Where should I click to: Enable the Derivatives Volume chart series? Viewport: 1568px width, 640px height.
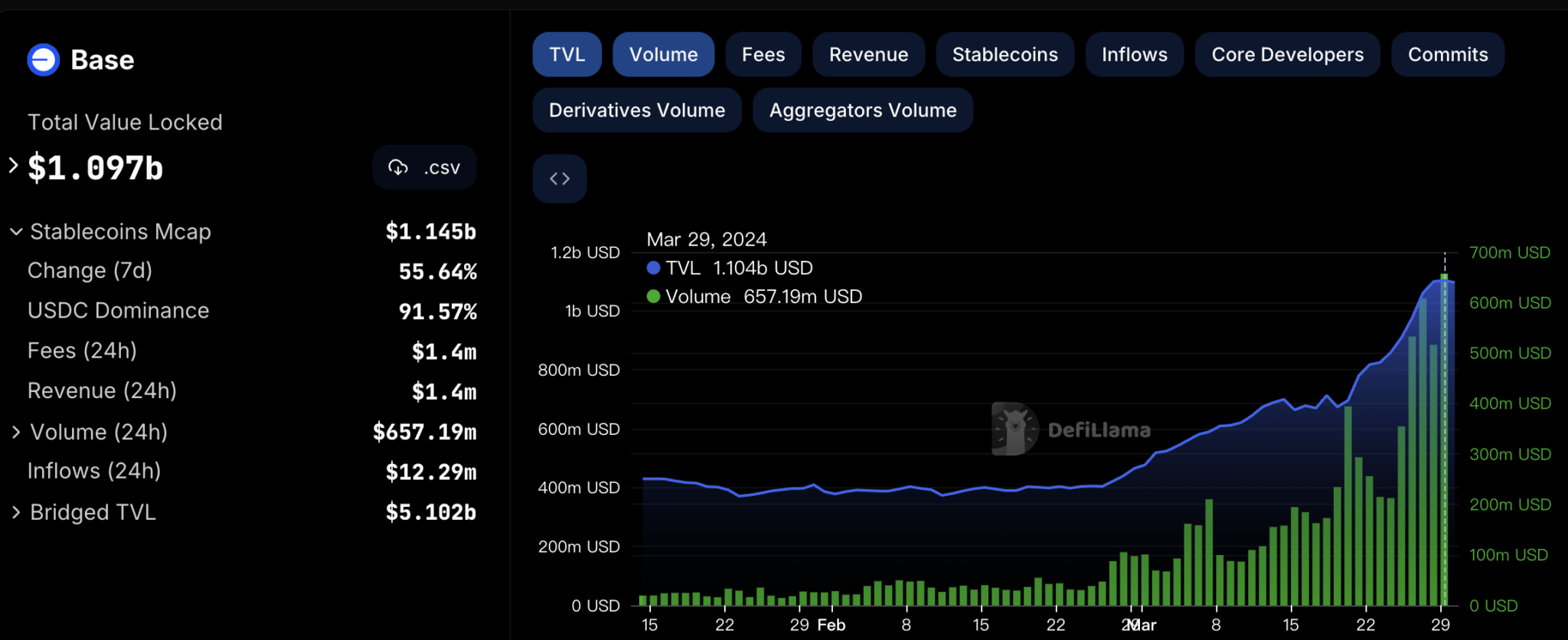pos(637,110)
